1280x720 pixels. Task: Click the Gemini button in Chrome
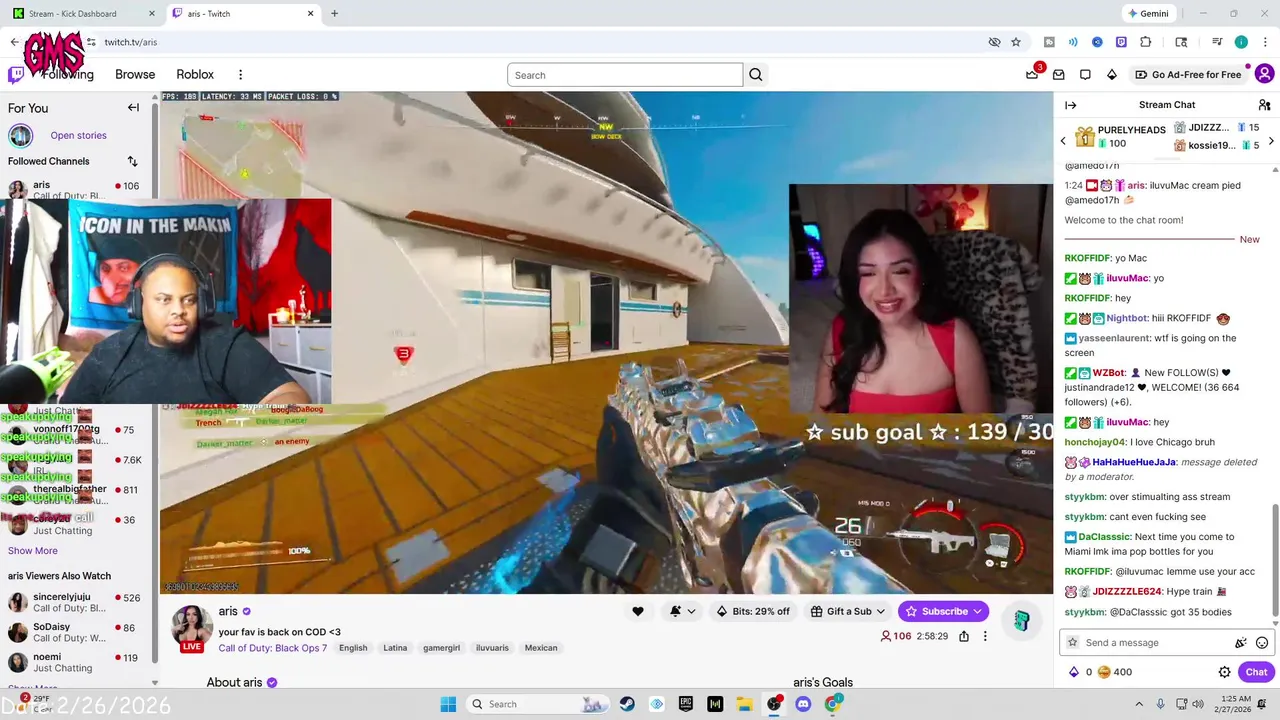click(1148, 14)
